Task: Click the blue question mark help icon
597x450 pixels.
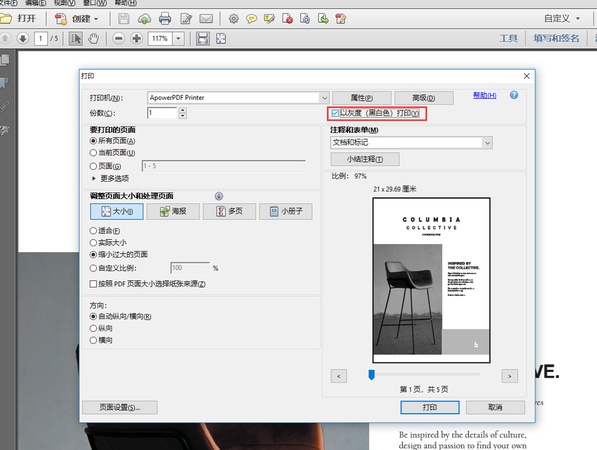Action: (x=514, y=95)
